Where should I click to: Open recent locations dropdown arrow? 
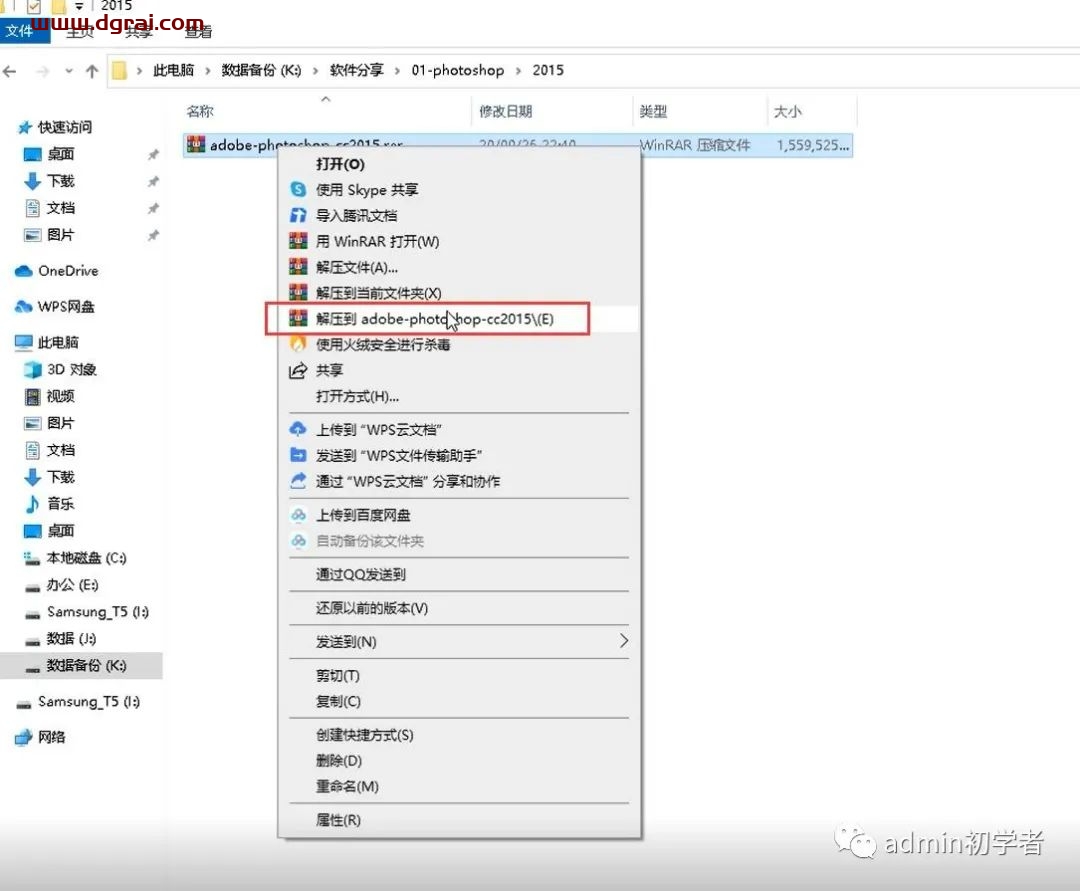[x=69, y=71]
